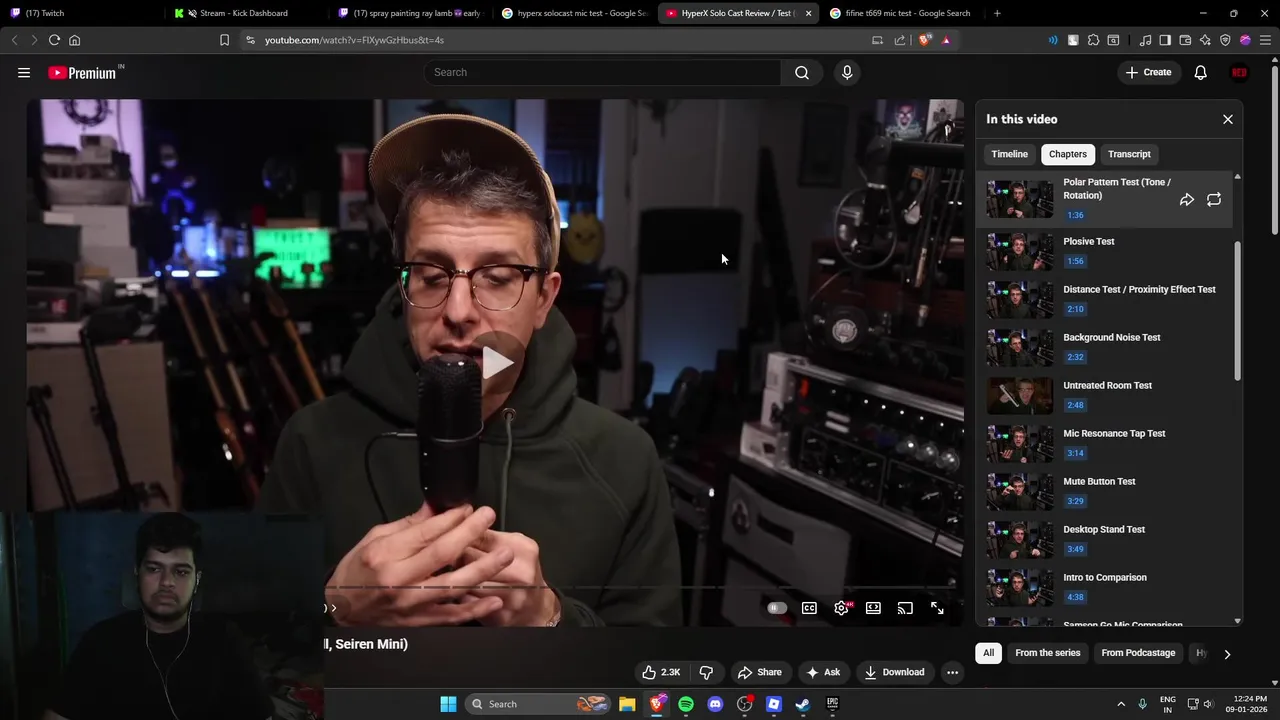This screenshot has width=1280, height=720.
Task: Open Brave Leo AI sparkle icon
Action: pyautogui.click(x=1205, y=40)
